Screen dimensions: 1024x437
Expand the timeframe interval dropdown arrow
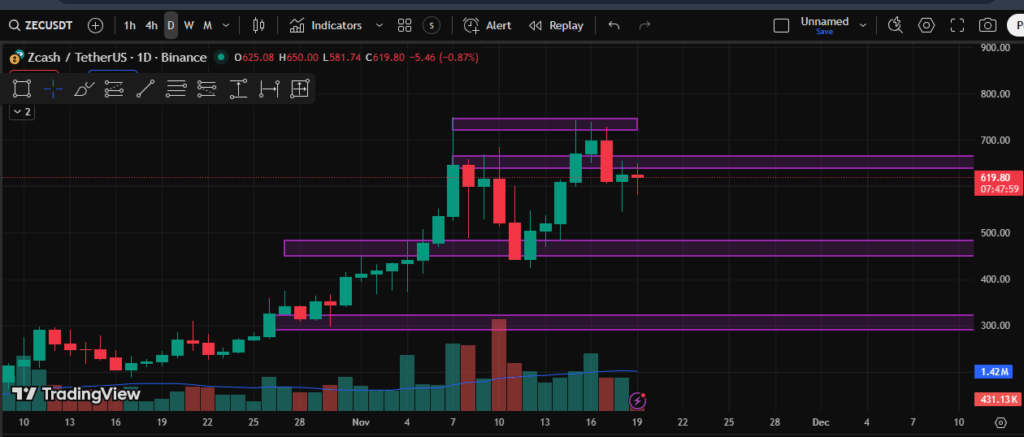coord(226,25)
